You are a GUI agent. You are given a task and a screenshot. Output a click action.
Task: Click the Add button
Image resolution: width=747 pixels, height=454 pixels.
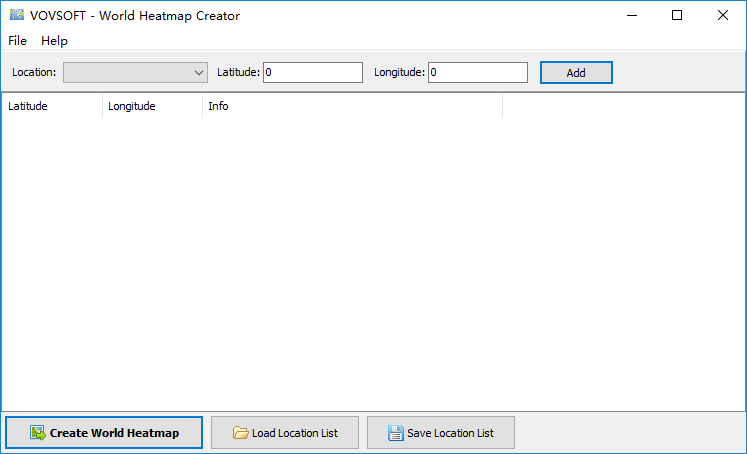point(576,72)
